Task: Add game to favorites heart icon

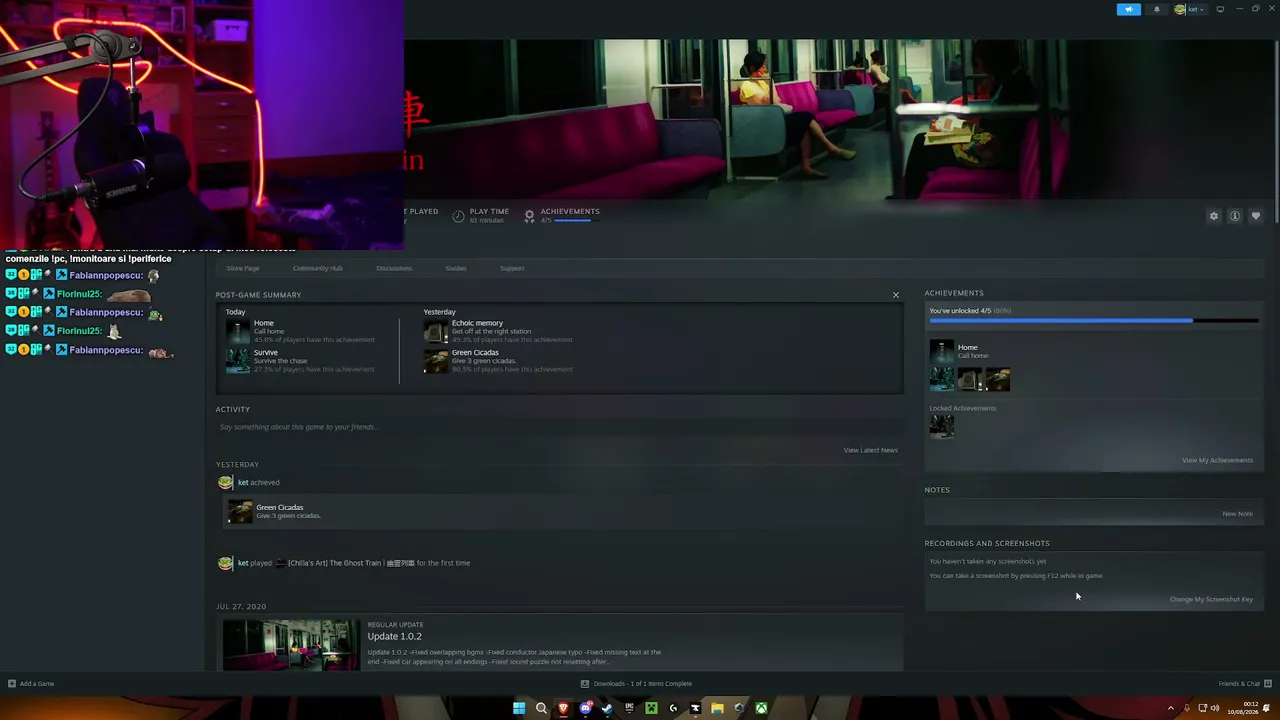Action: pos(1256,216)
